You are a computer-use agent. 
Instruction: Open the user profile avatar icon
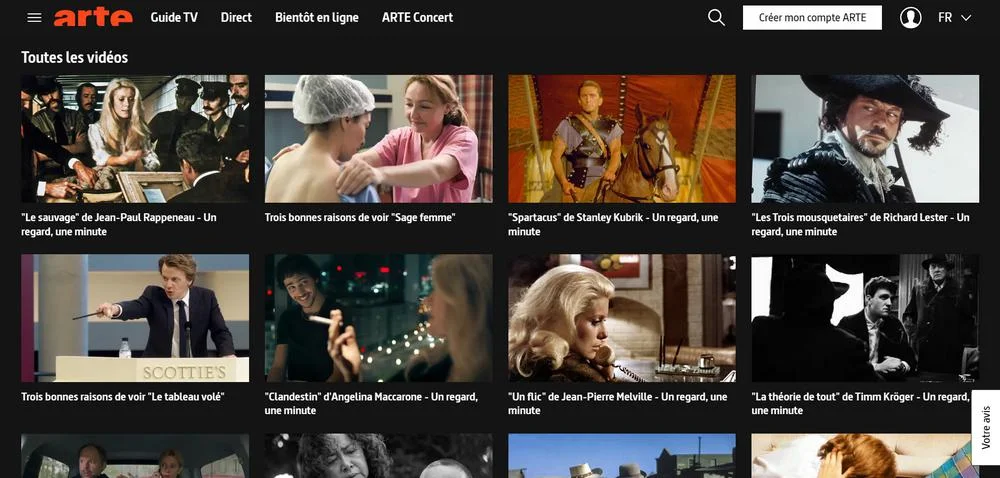pos(910,18)
